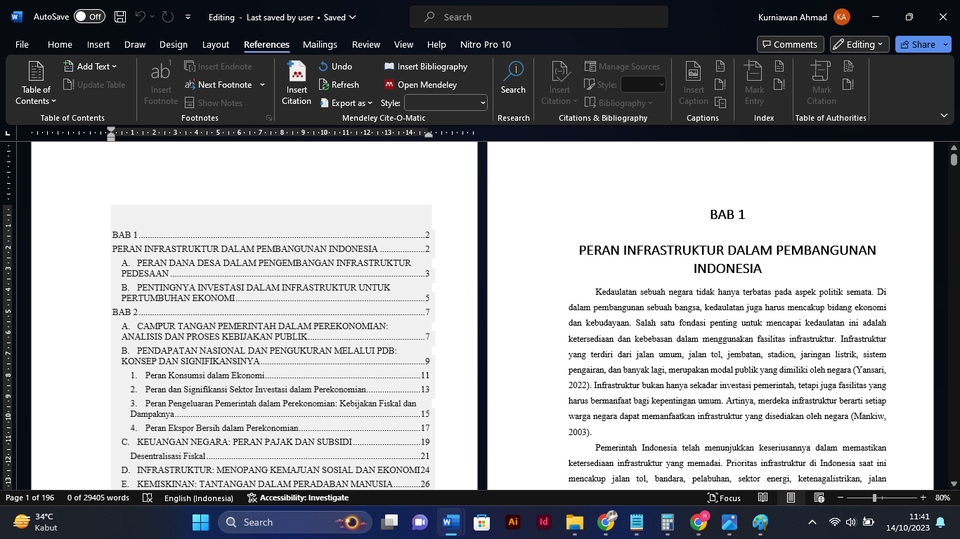Click the word count in status bar
960x539 pixels.
(98, 498)
